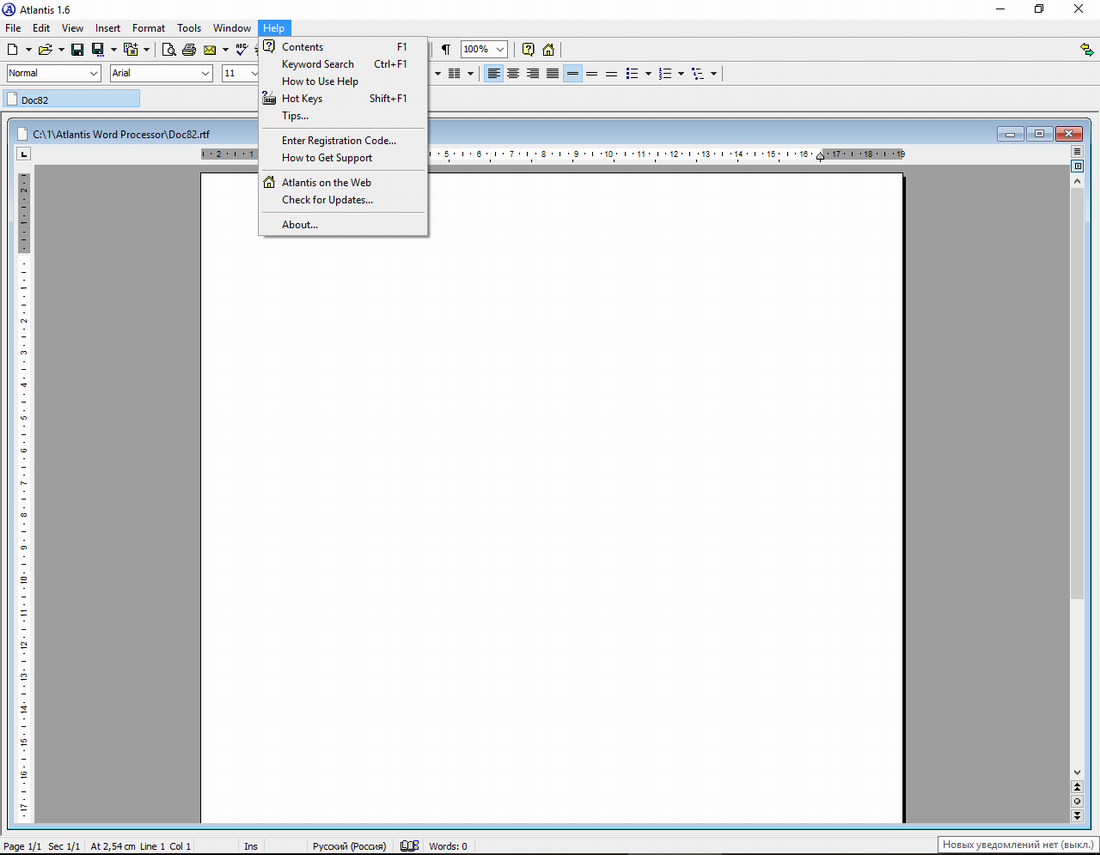This screenshot has height=855, width=1100.
Task: Click the book dictionary icon in the status bar
Action: coord(409,846)
